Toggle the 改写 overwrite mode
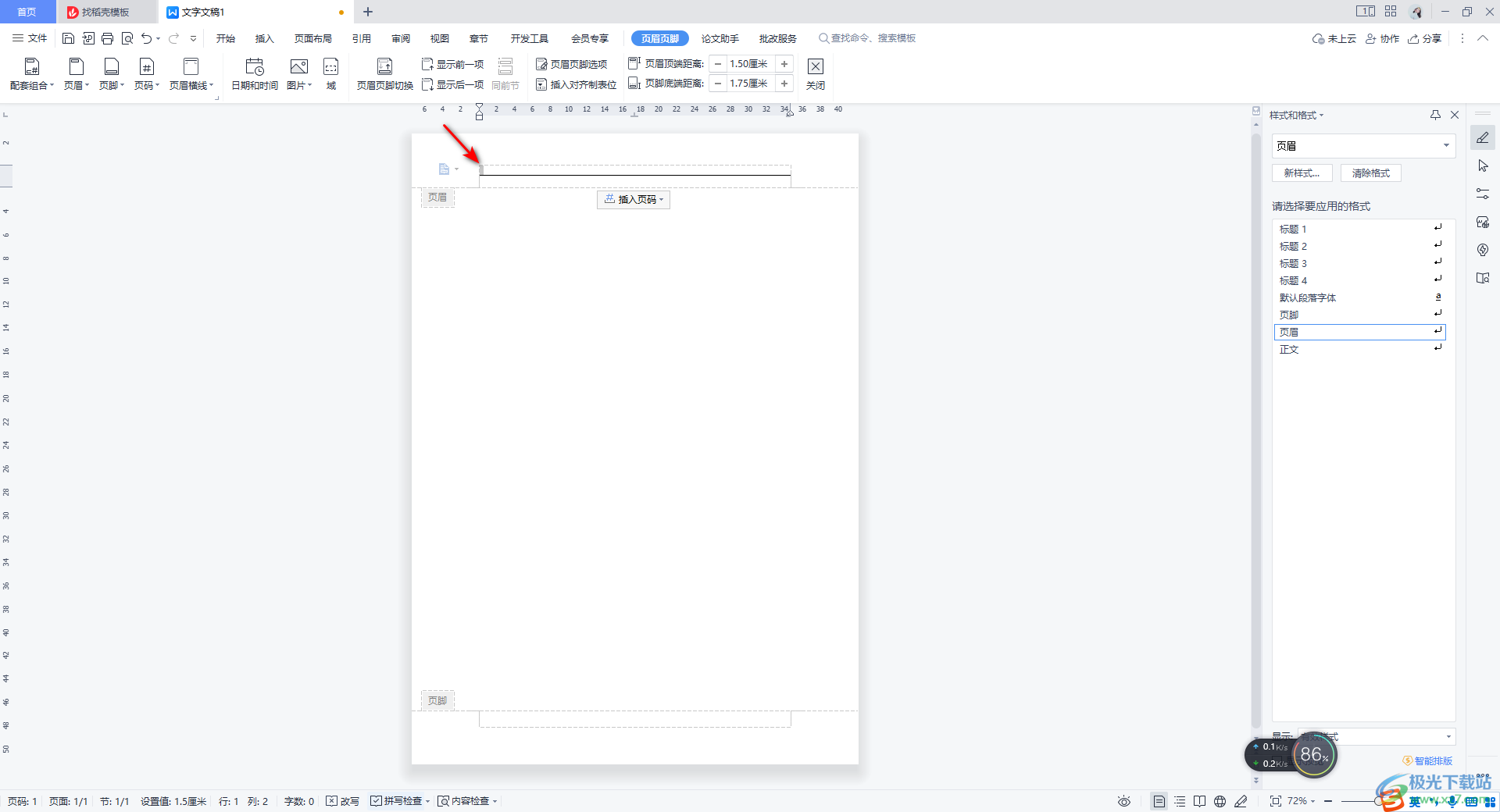 [342, 801]
